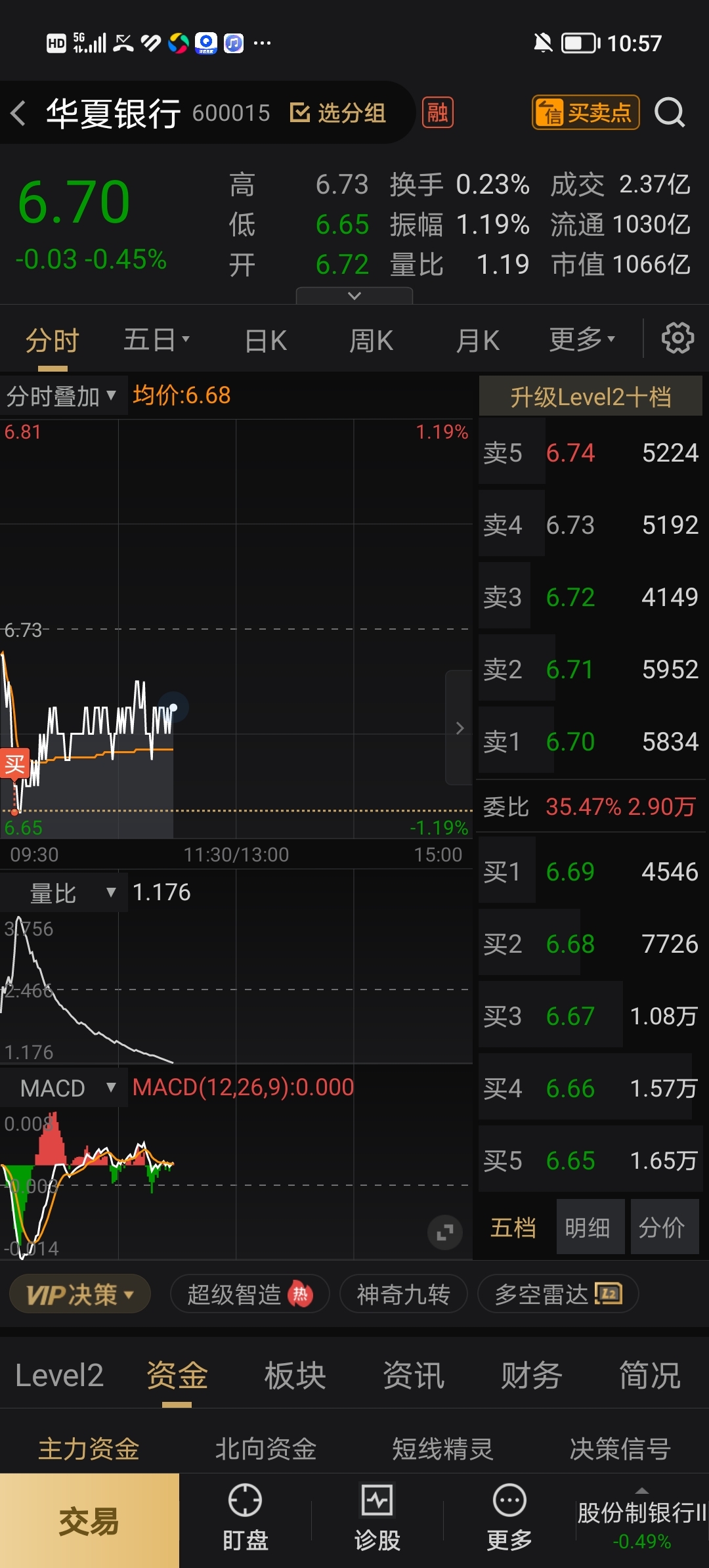This screenshot has width=709, height=1568.
Task: Tap the back arrow icon
Action: point(18,113)
